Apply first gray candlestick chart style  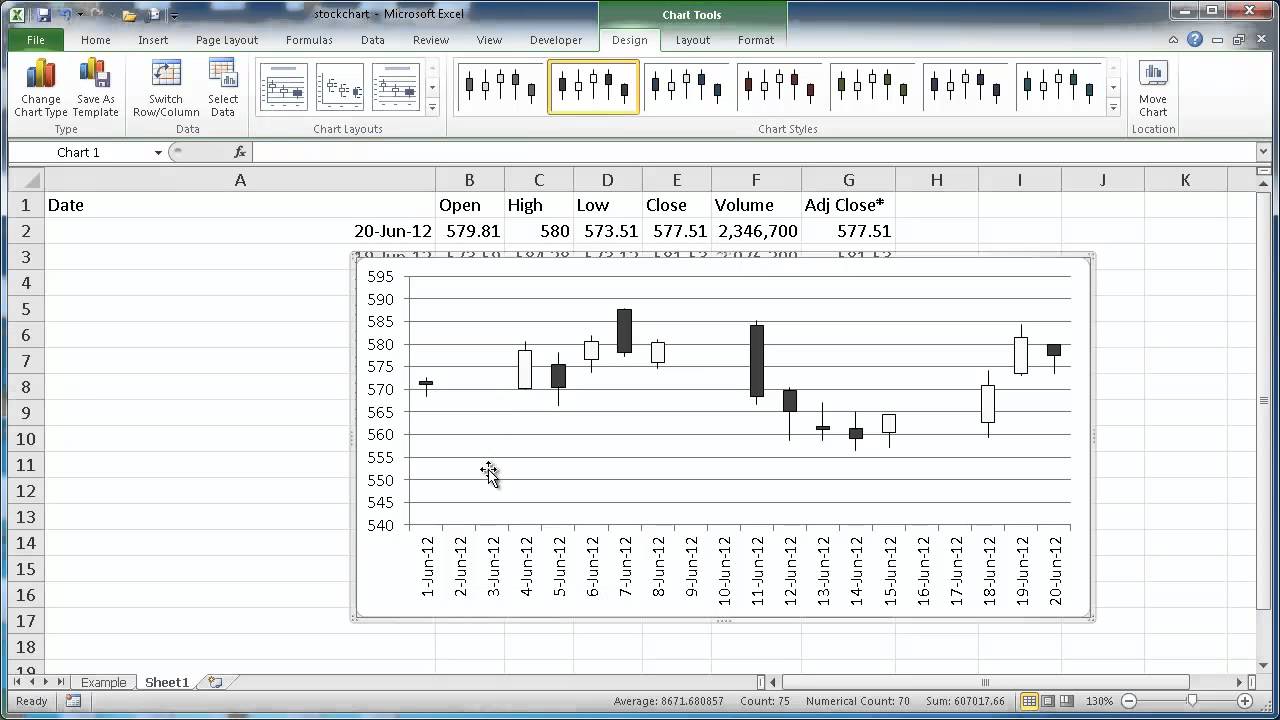500,87
